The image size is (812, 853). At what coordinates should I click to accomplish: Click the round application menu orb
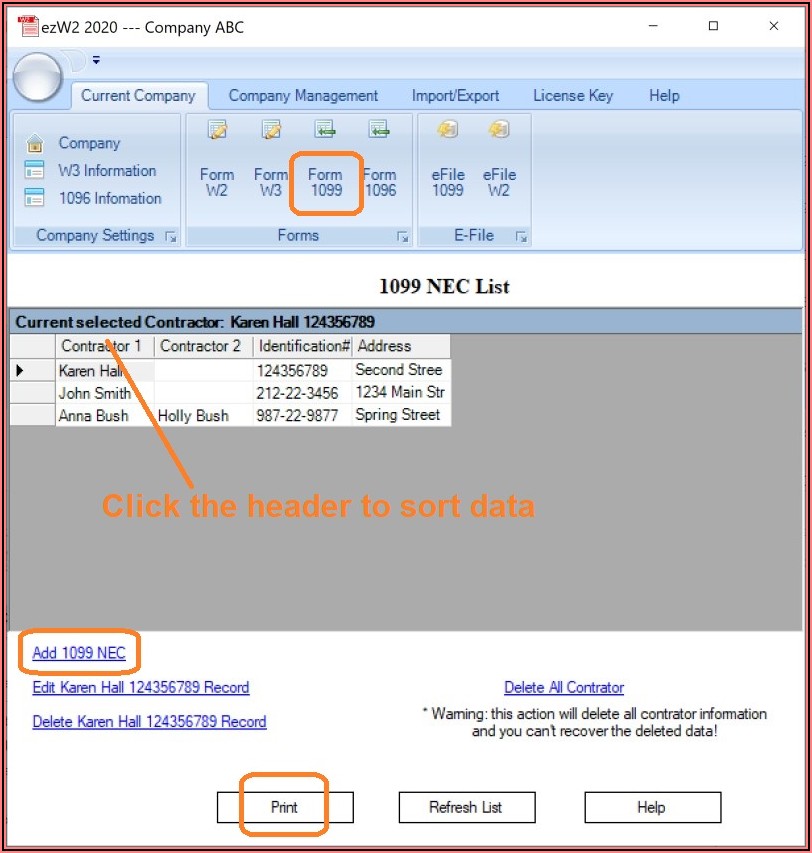point(37,77)
